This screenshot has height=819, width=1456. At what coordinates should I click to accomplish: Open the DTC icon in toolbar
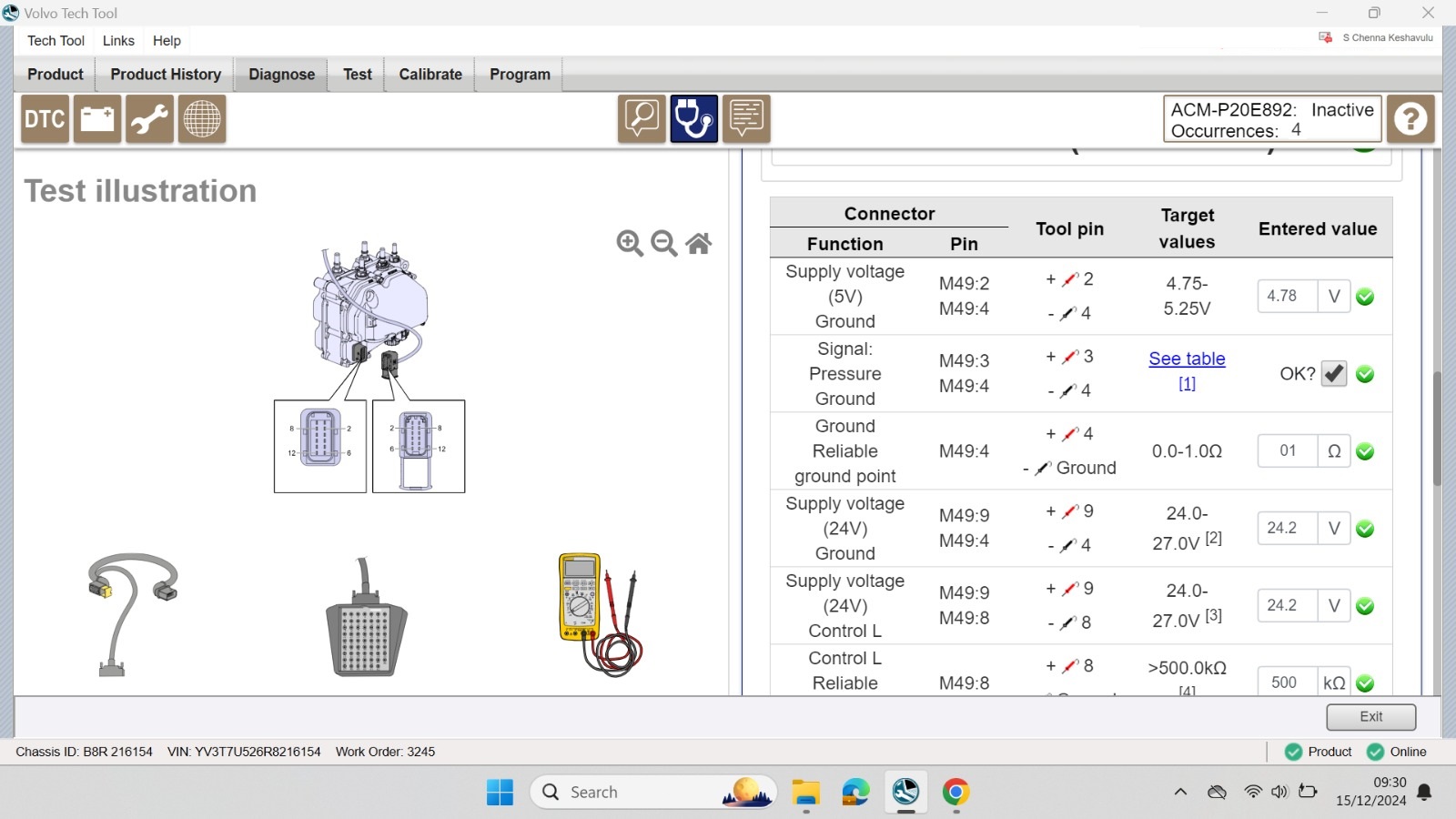point(45,119)
